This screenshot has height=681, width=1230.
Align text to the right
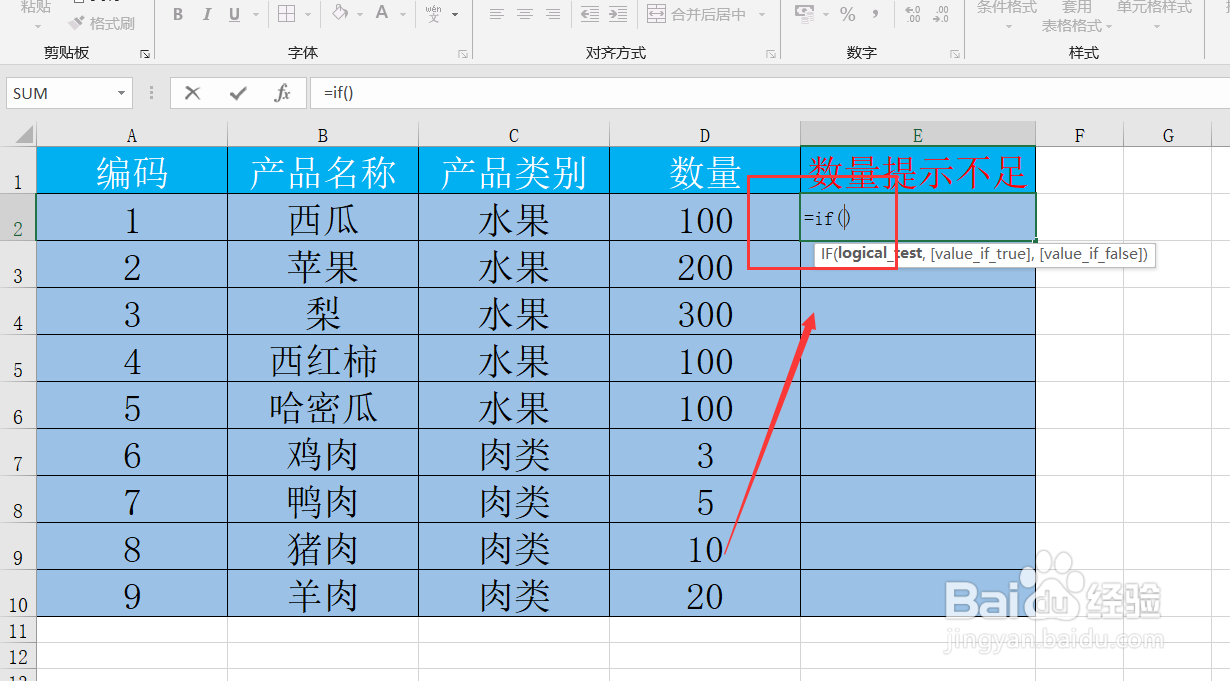(553, 14)
